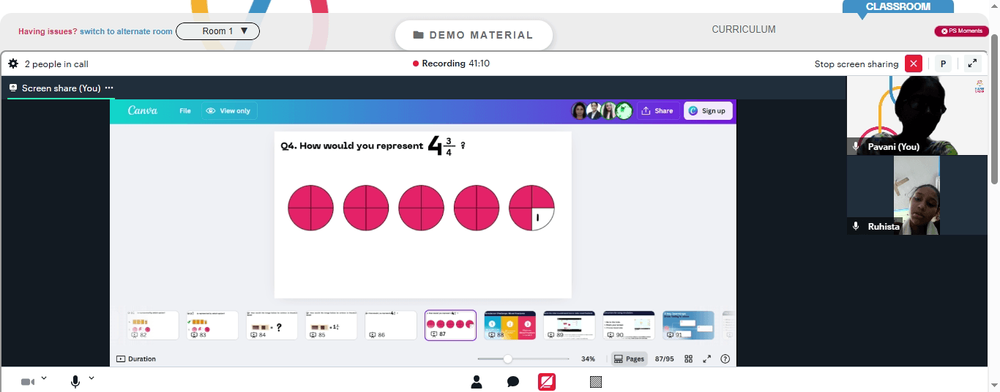Enter Canva fullscreen presentation icon
The width and height of the screenshot is (1000, 392).
707,359
